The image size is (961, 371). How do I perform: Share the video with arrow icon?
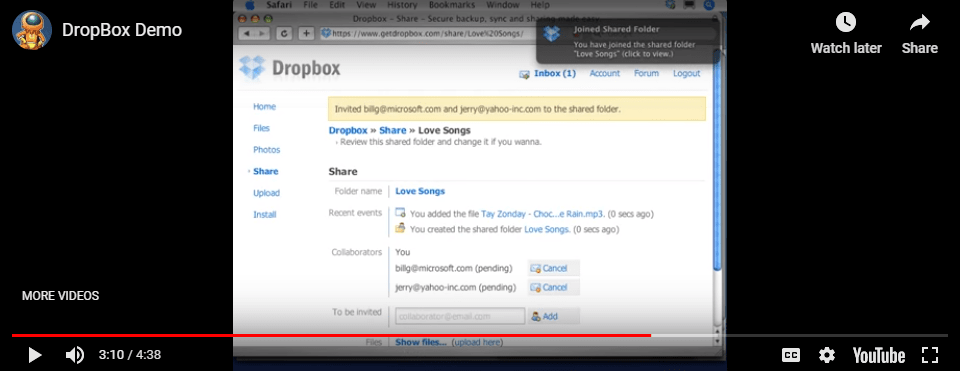point(919,34)
